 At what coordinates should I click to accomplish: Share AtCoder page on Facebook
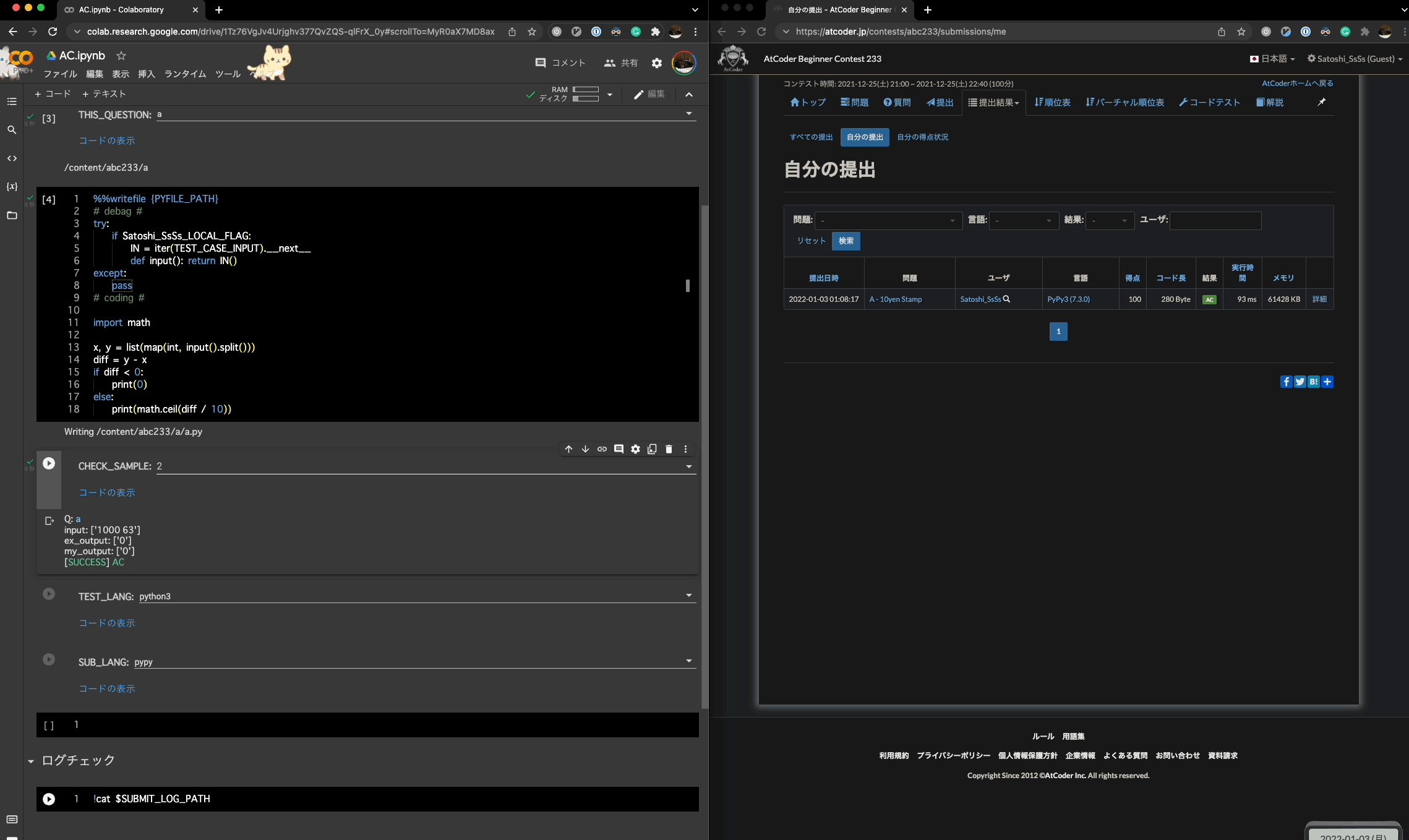click(1286, 382)
